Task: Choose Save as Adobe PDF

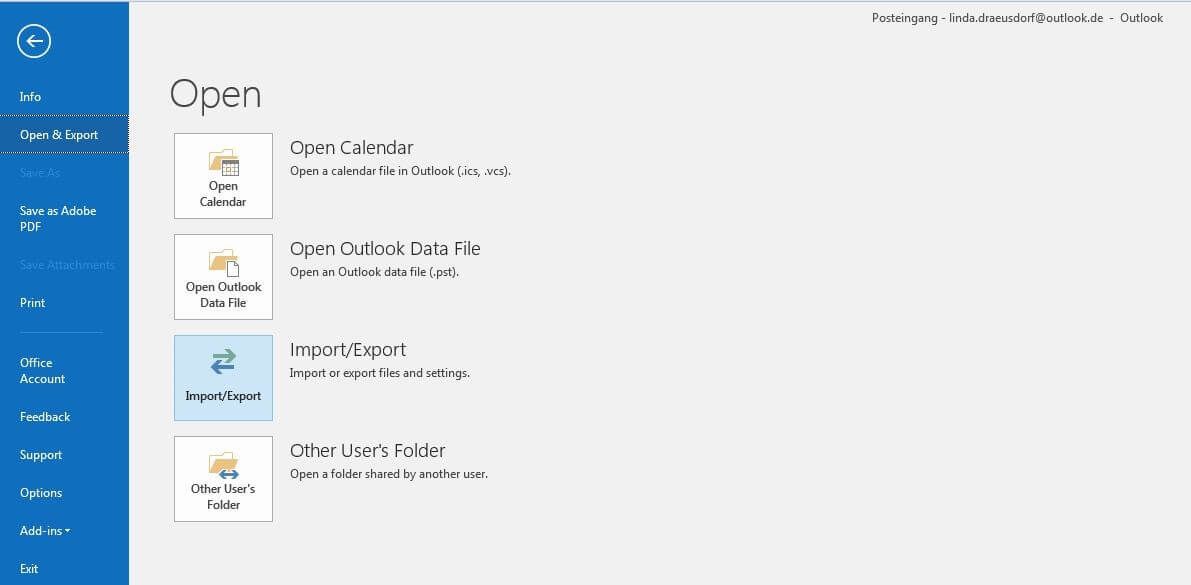Action: pyautogui.click(x=57, y=218)
